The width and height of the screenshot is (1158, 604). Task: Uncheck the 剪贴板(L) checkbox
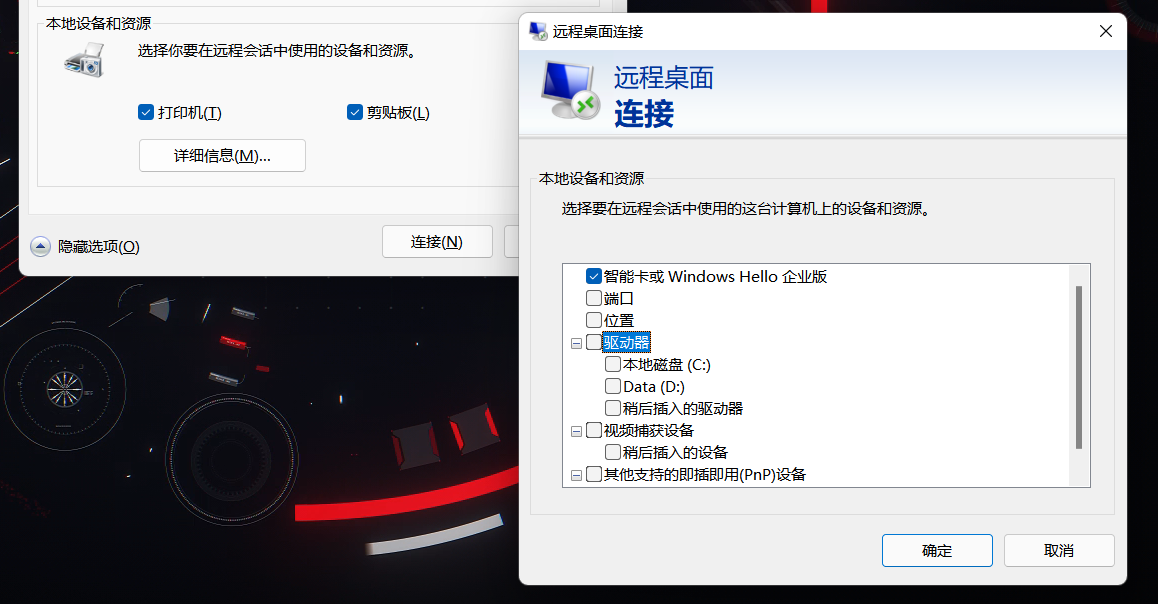click(x=354, y=112)
